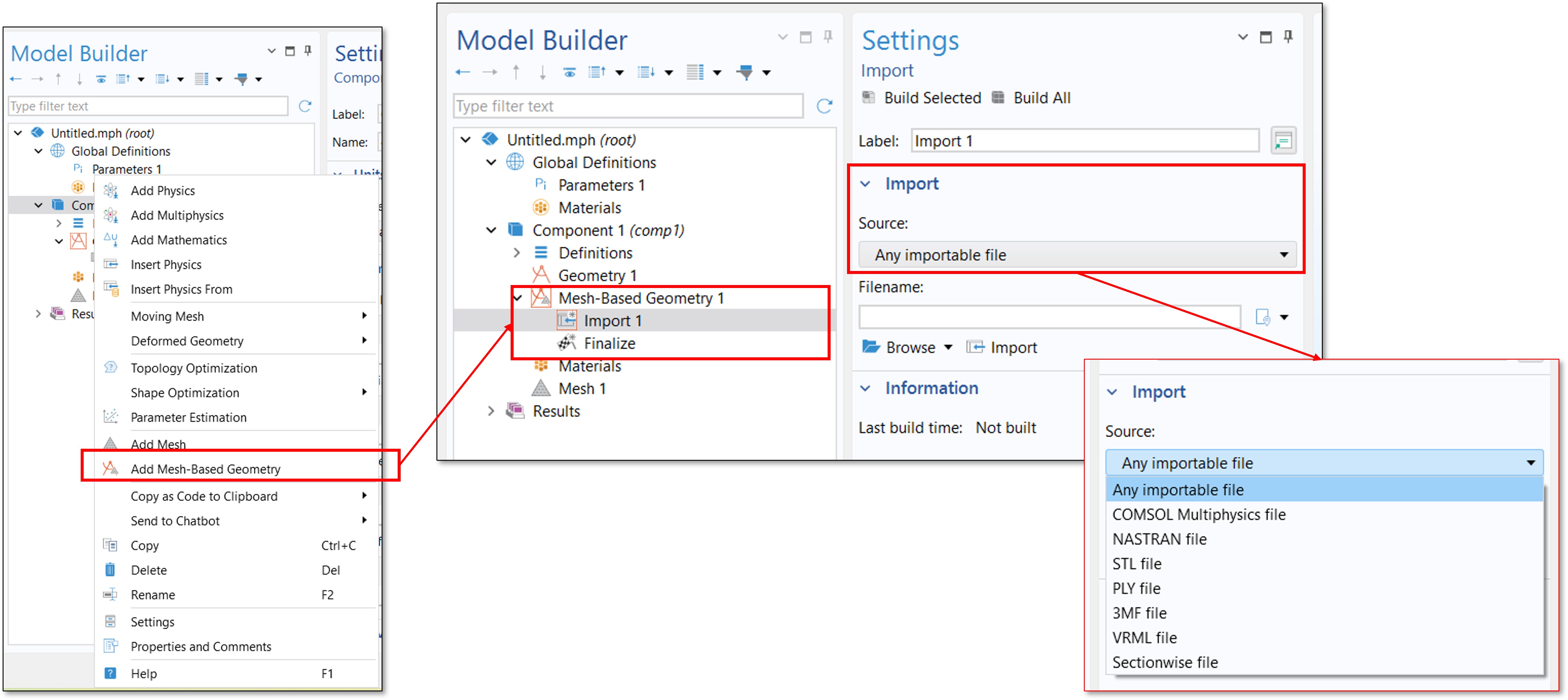Collapse the Mesh-Based Geometry 1 node
Screen dimensions: 1568x700
click(x=518, y=298)
